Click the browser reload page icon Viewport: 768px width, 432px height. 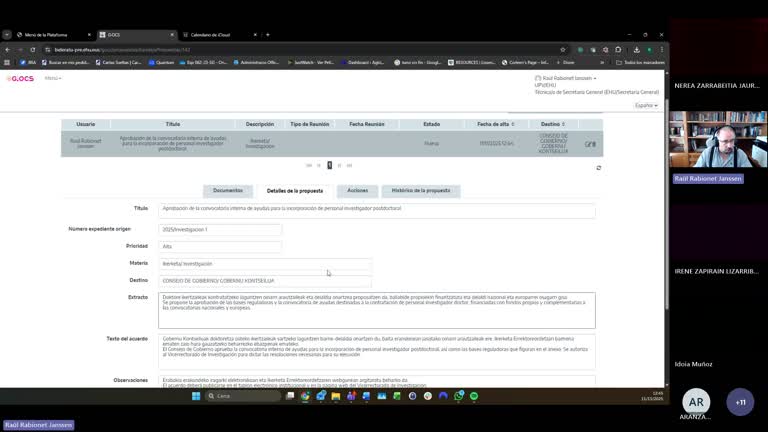click(x=33, y=49)
